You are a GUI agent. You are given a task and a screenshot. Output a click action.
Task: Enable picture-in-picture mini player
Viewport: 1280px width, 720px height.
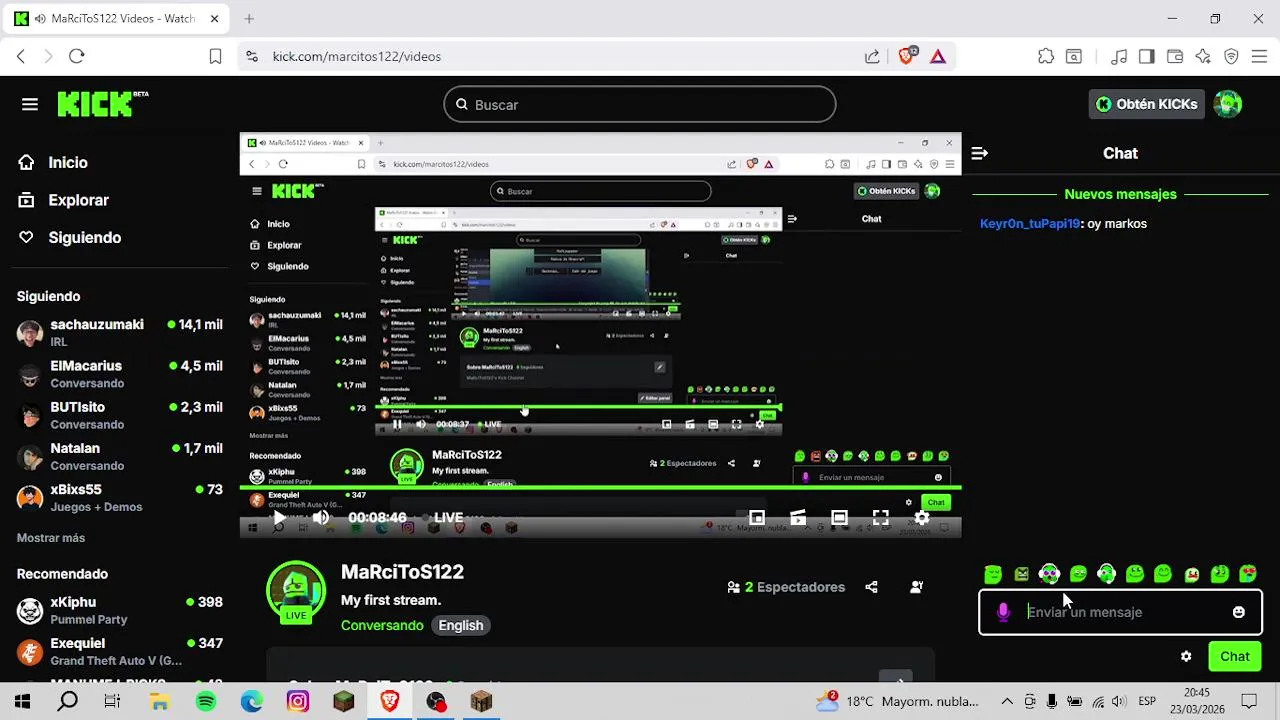(757, 518)
